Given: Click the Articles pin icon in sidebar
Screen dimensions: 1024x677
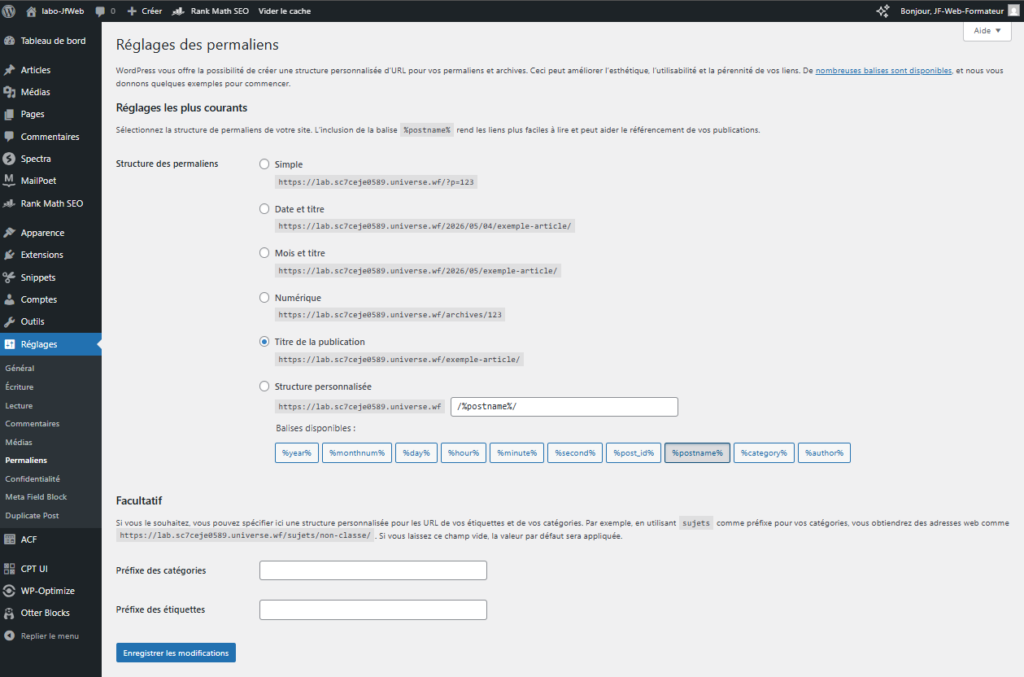Looking at the screenshot, I should tap(9, 70).
